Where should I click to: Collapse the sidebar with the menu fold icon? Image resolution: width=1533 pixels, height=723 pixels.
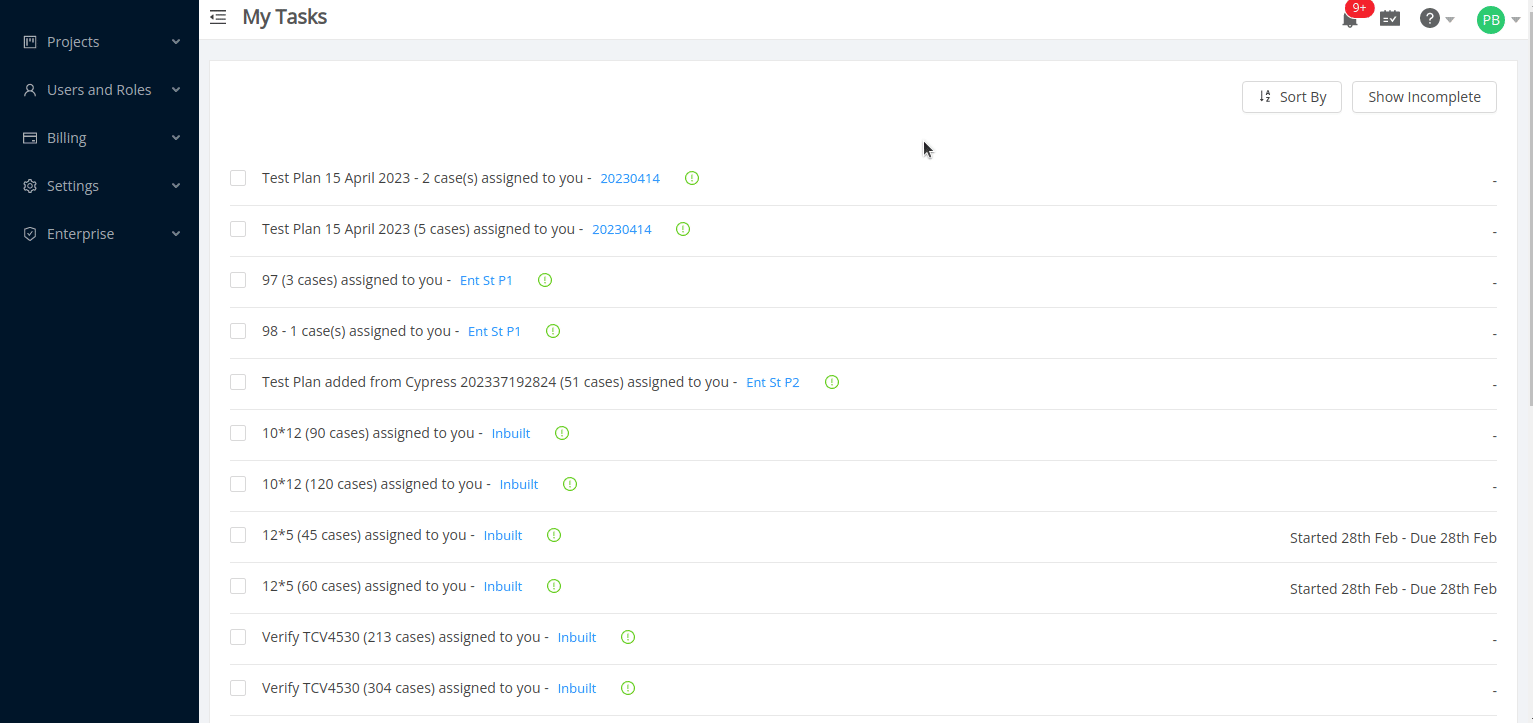(218, 17)
